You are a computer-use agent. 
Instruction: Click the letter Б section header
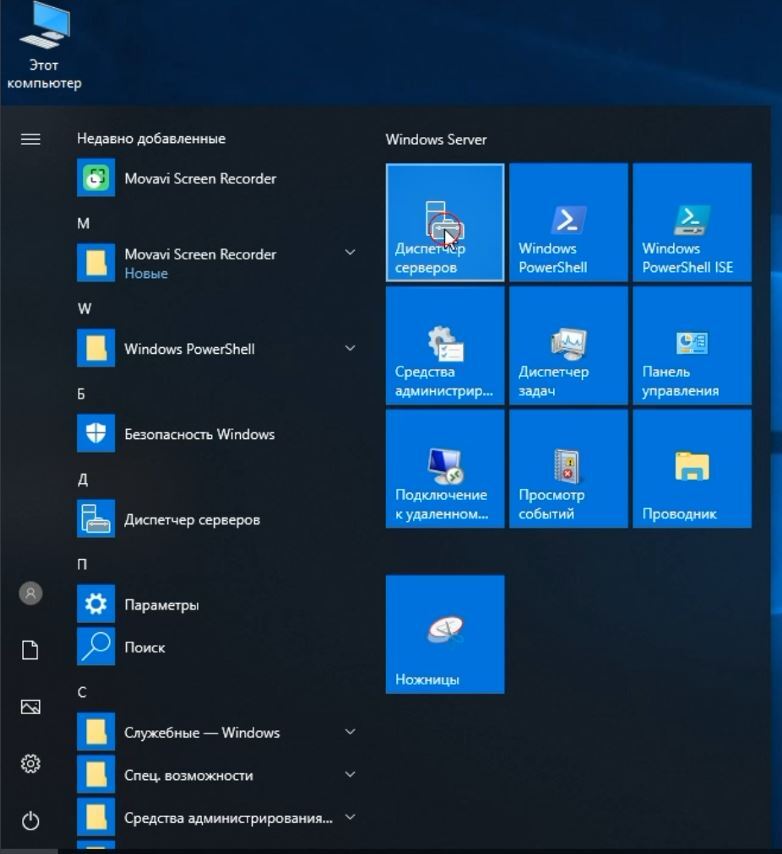tap(81, 394)
